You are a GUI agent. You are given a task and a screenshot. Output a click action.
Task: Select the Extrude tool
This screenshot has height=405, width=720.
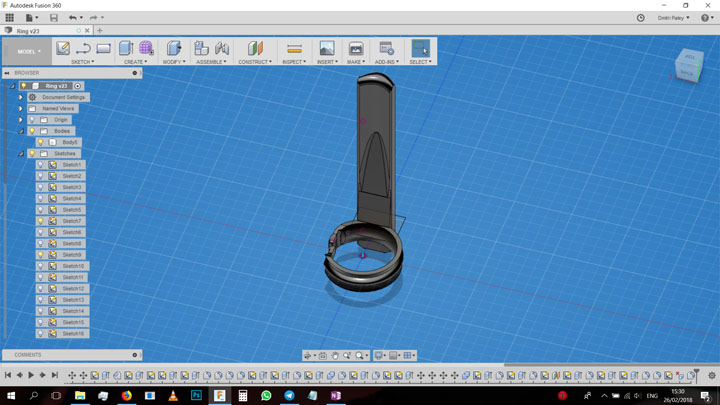pyautogui.click(x=126, y=48)
